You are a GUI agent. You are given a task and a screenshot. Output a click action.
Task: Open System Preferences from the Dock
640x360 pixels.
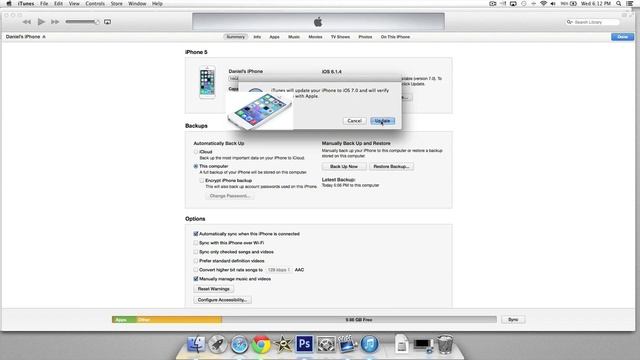(x=326, y=344)
